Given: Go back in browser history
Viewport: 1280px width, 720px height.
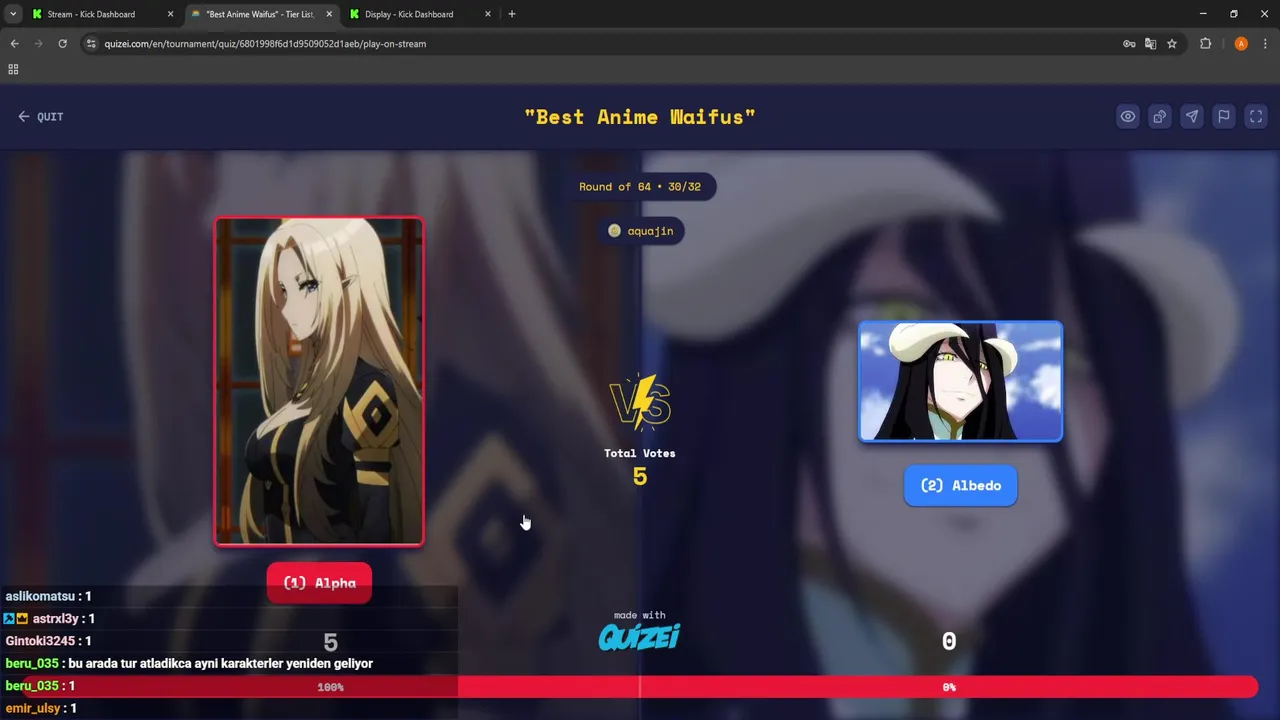Looking at the screenshot, I should (x=14, y=44).
